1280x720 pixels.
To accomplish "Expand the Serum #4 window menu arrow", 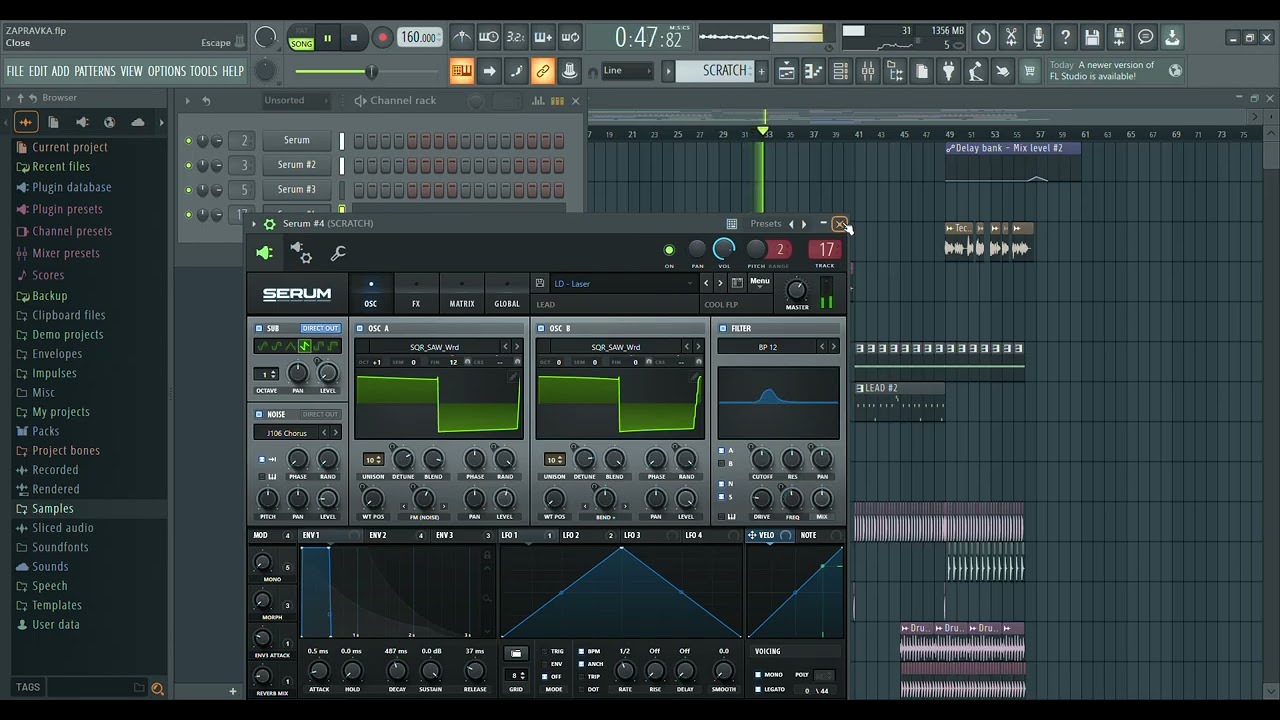I will (x=254, y=224).
